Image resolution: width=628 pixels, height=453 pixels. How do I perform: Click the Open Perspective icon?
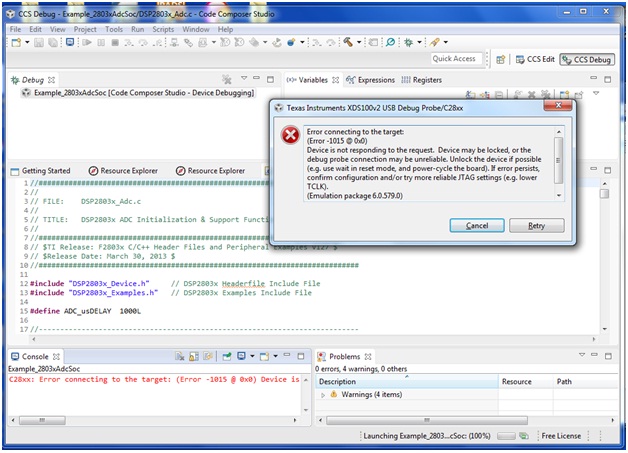[x=501, y=60]
